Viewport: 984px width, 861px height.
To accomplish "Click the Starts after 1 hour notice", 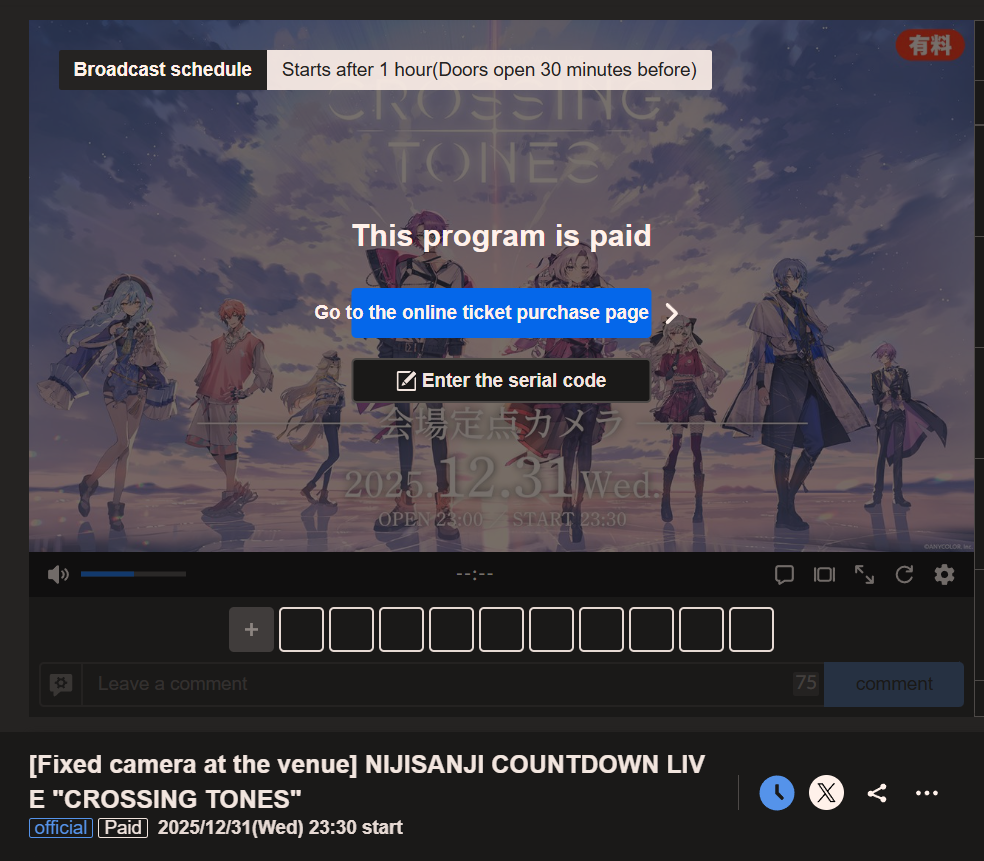I will pos(489,70).
